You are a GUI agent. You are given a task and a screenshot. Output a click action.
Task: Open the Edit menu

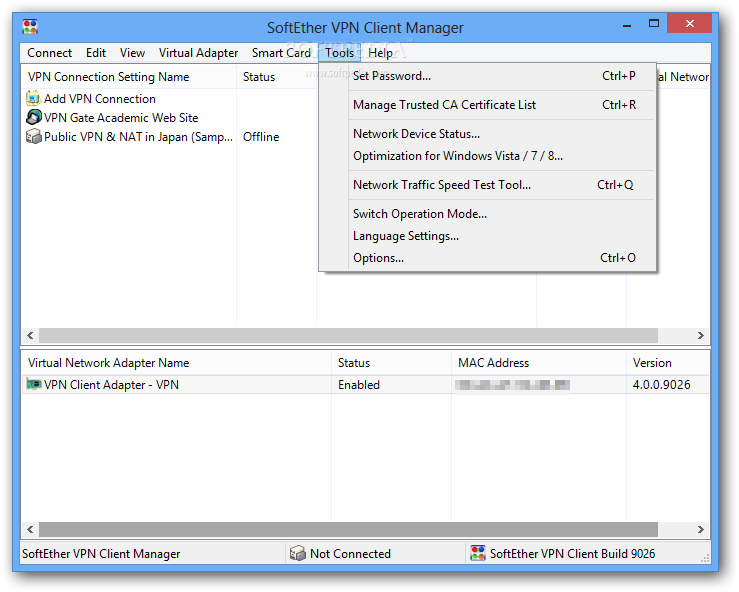tap(96, 53)
